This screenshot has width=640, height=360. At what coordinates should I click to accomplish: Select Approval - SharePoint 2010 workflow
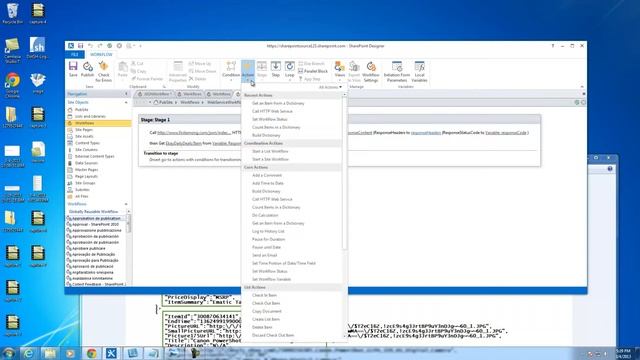click(95, 224)
